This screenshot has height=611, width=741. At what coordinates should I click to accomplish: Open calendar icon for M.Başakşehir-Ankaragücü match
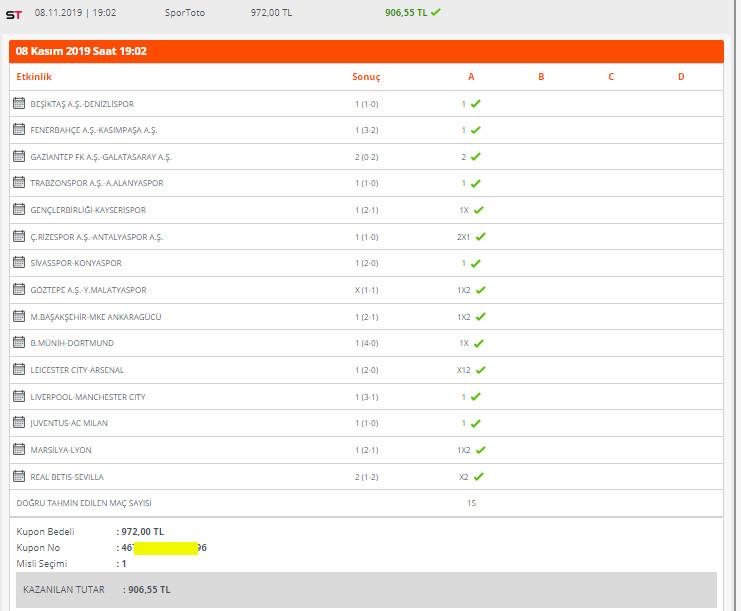(19, 316)
